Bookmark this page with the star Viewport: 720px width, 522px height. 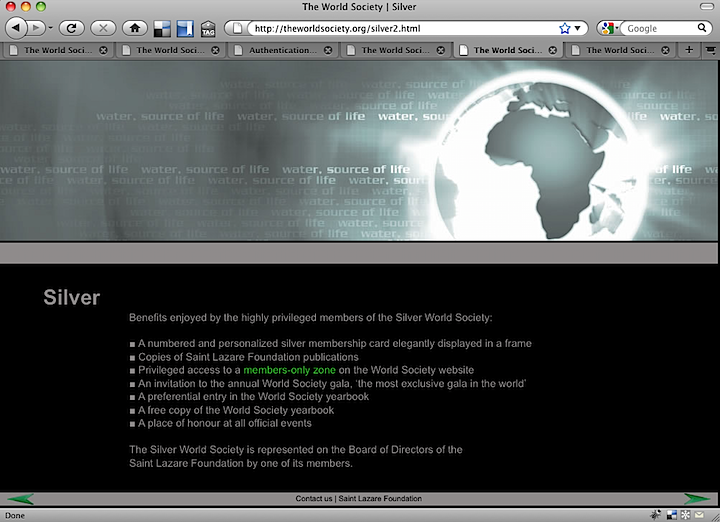tap(565, 28)
